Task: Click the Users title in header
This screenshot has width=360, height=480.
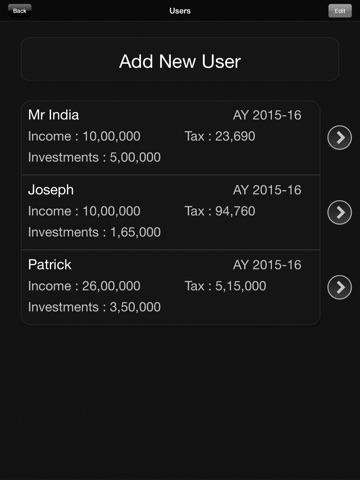Action: coord(180,11)
